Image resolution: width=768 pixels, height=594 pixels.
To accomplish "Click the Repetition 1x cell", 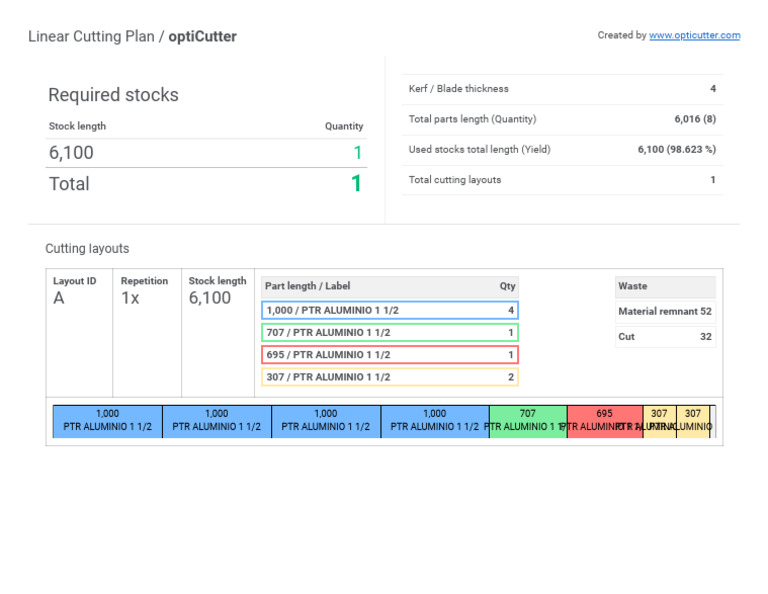I will coord(144,291).
